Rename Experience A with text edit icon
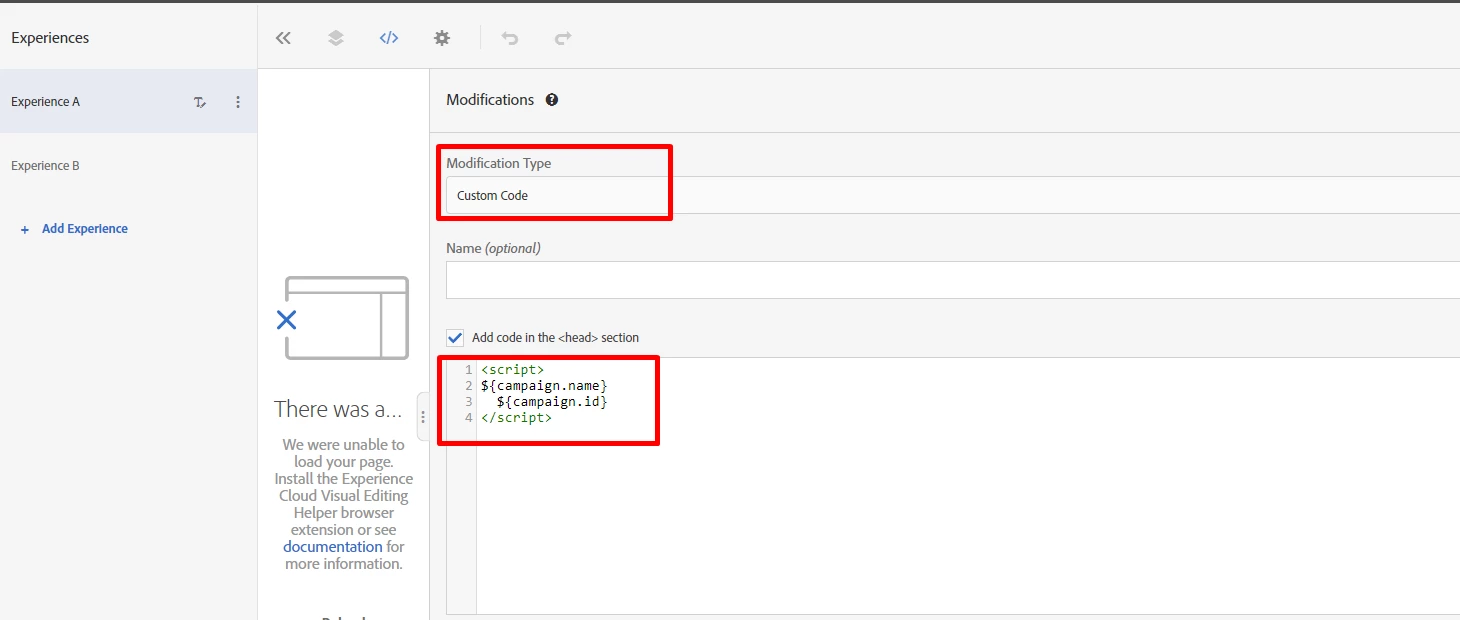 [x=200, y=102]
